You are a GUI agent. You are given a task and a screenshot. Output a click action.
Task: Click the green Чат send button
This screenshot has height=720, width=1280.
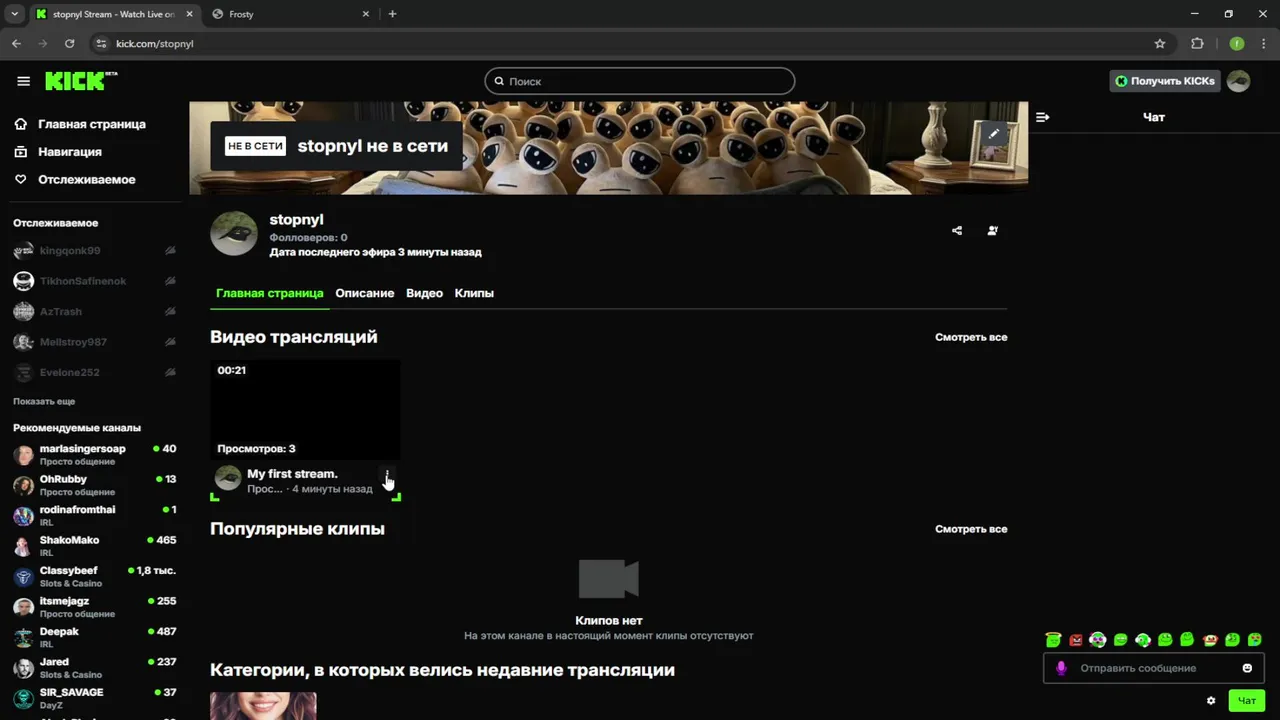click(x=1247, y=700)
